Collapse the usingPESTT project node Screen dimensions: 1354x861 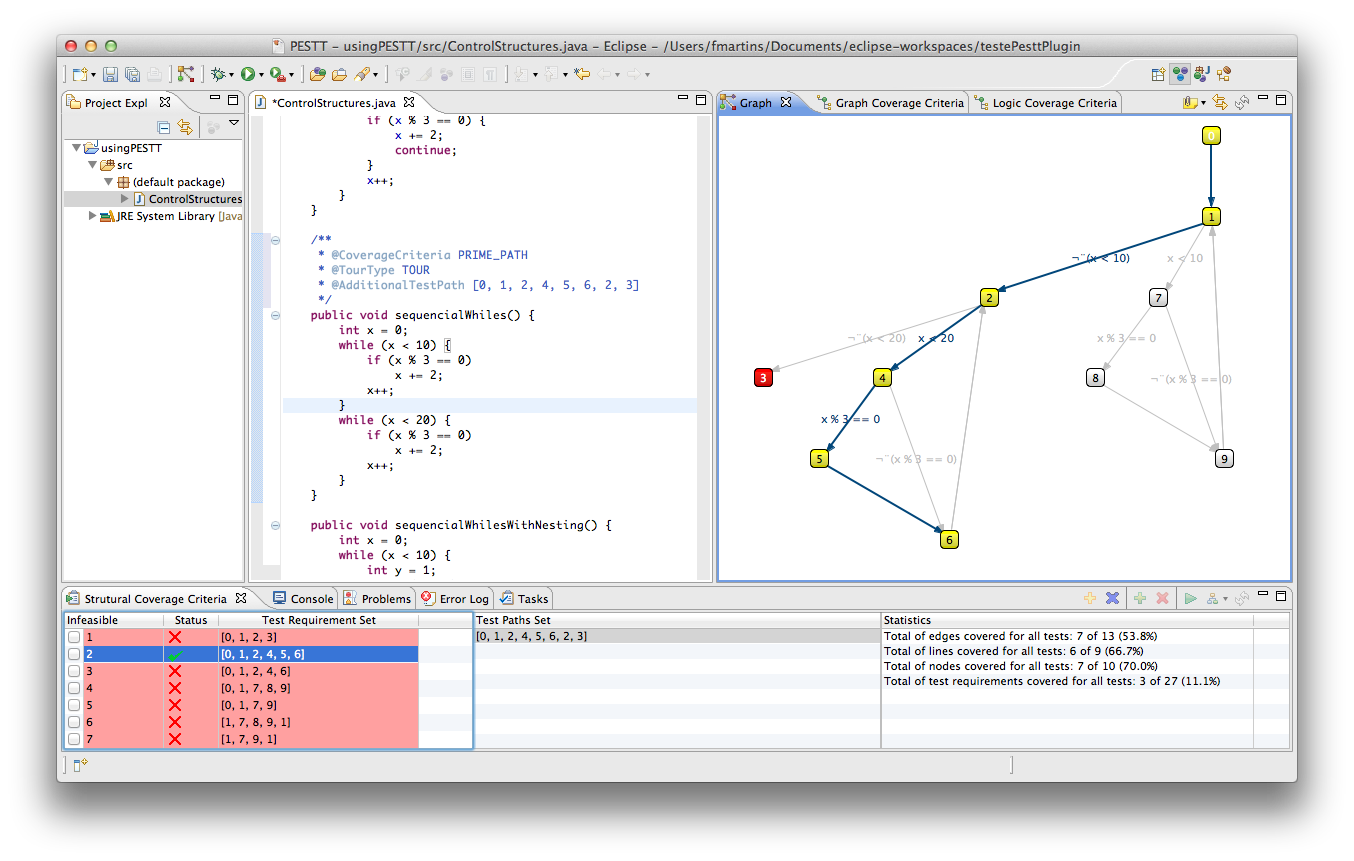pos(76,148)
